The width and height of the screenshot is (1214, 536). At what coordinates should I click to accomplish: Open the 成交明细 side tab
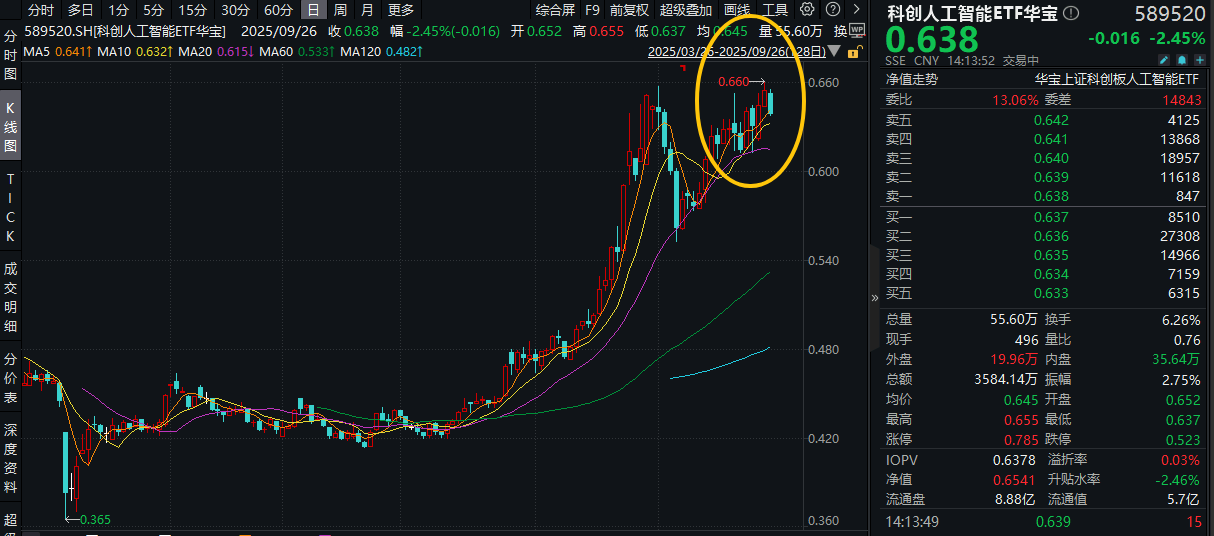[x=10, y=297]
